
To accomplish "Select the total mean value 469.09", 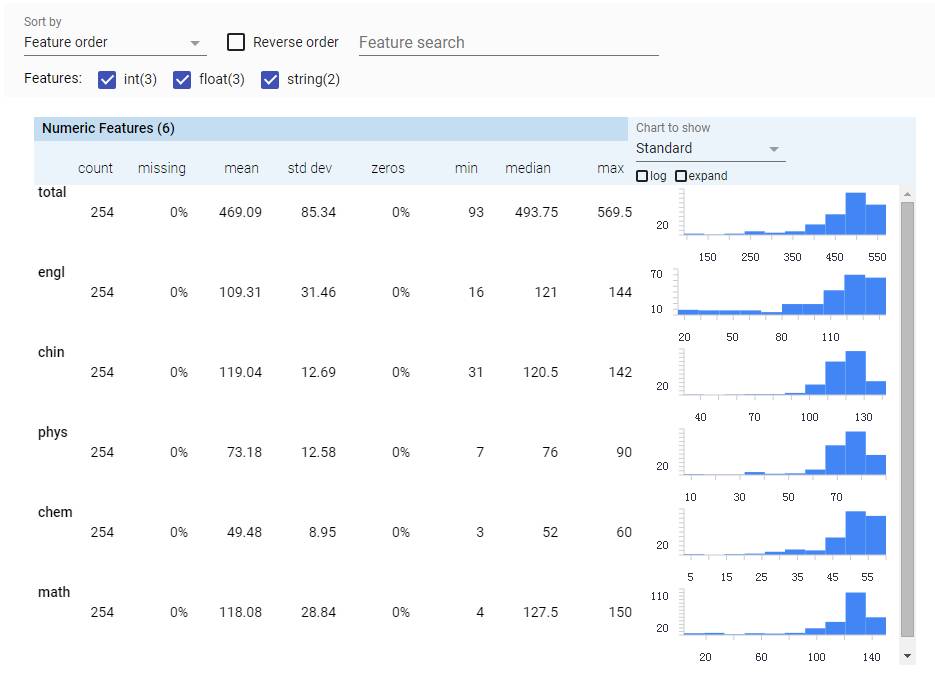I will point(240,212).
